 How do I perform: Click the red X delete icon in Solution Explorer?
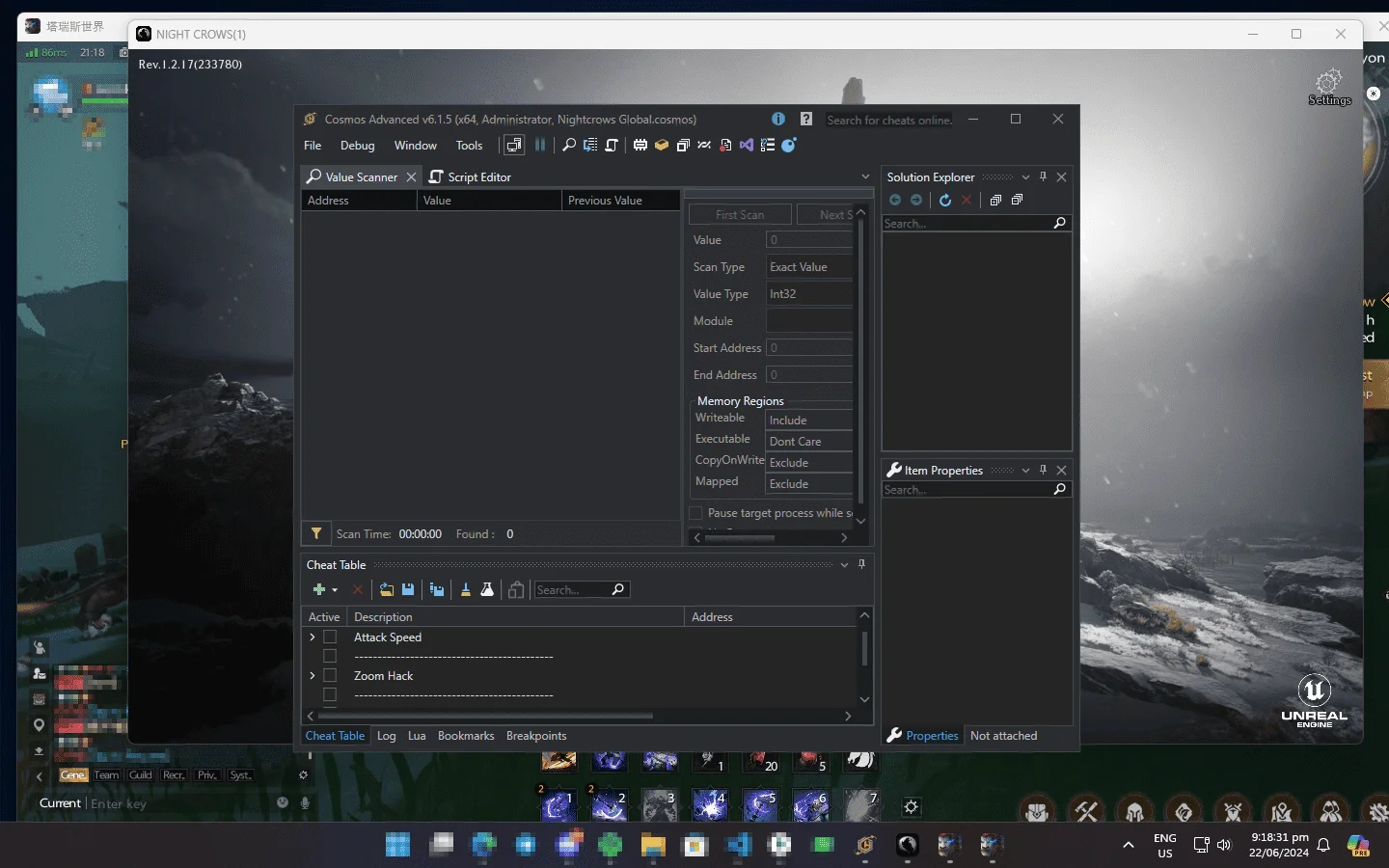[967, 200]
